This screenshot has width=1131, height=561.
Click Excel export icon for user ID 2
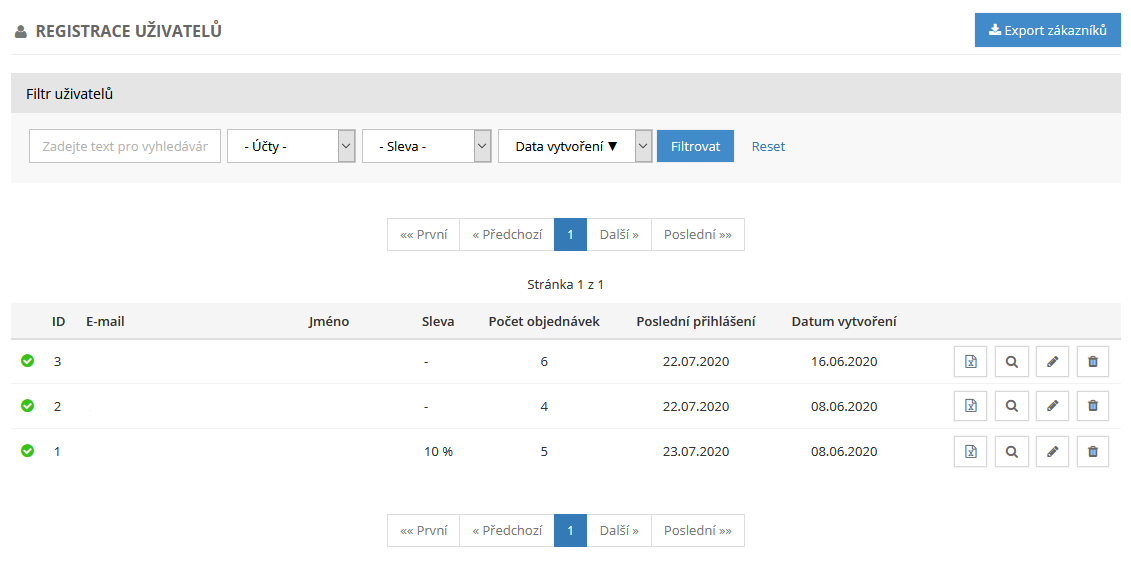pyautogui.click(x=970, y=406)
